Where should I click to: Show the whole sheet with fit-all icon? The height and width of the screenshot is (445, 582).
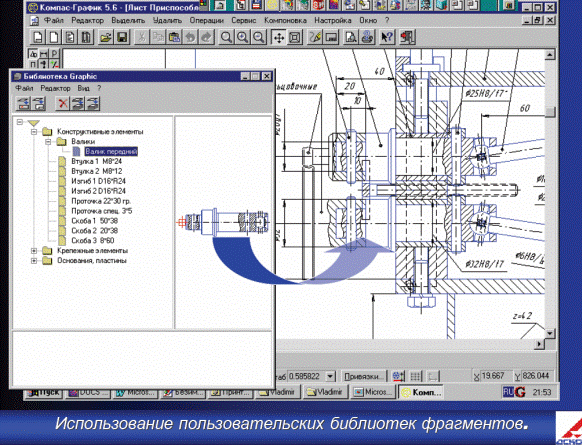click(x=295, y=37)
